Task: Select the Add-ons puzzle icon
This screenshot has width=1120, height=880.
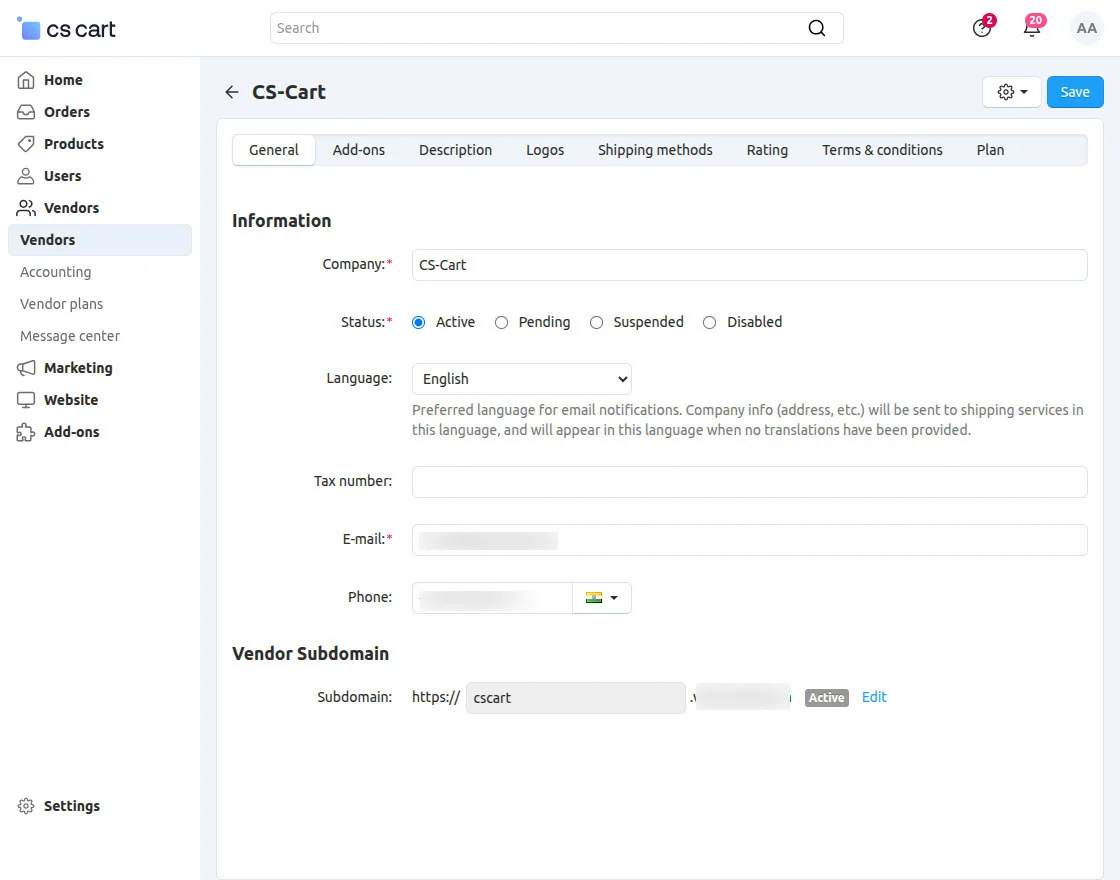Action: coord(27,432)
